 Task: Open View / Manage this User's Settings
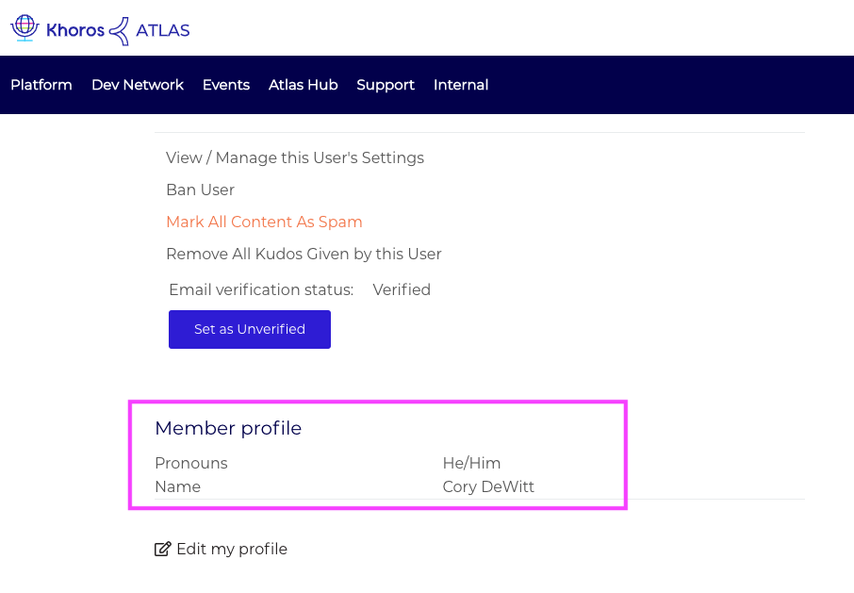(295, 158)
